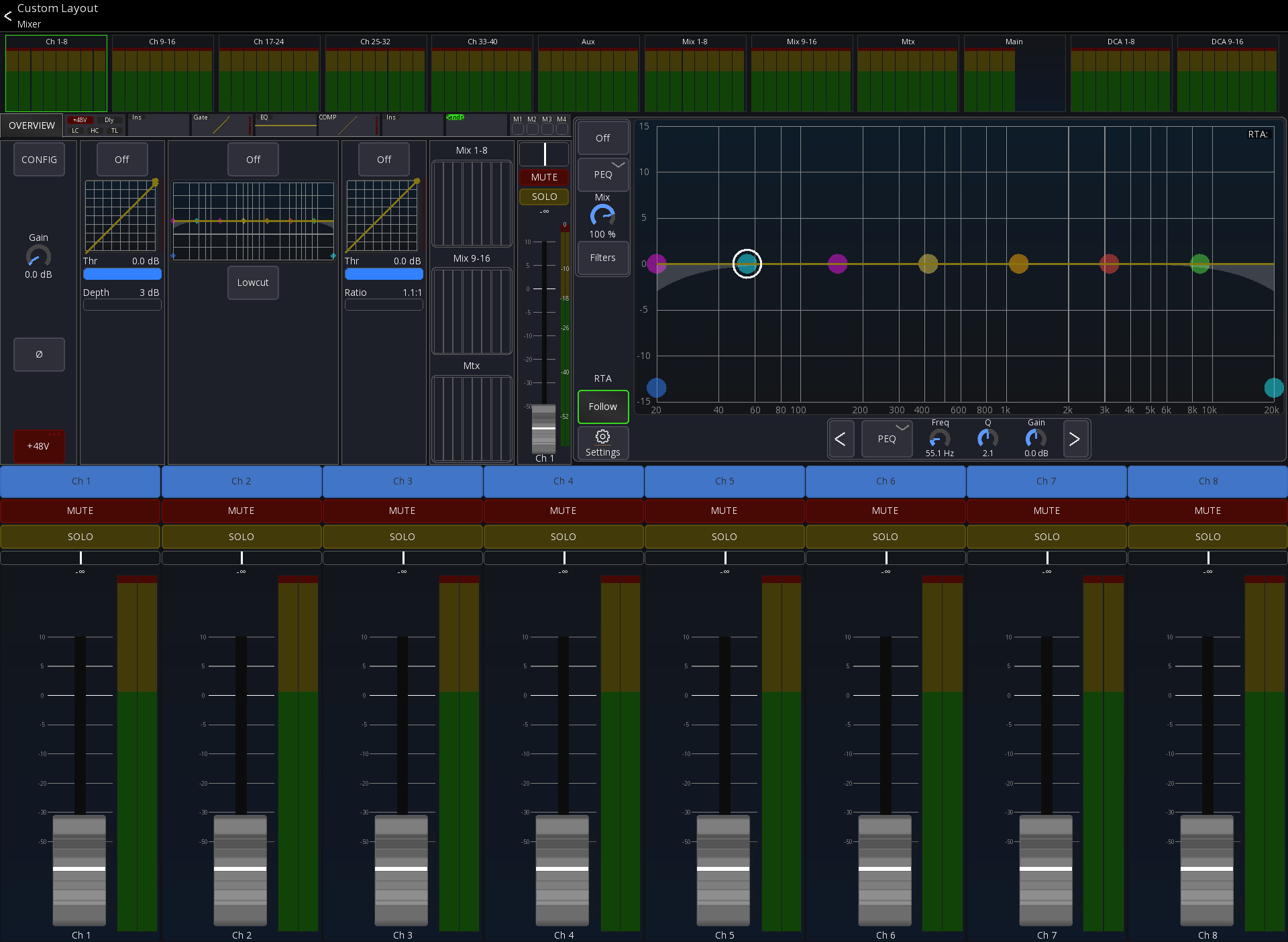Solo Ch 1 using the small SOLO button
The image size is (1288, 942).
[x=544, y=197]
